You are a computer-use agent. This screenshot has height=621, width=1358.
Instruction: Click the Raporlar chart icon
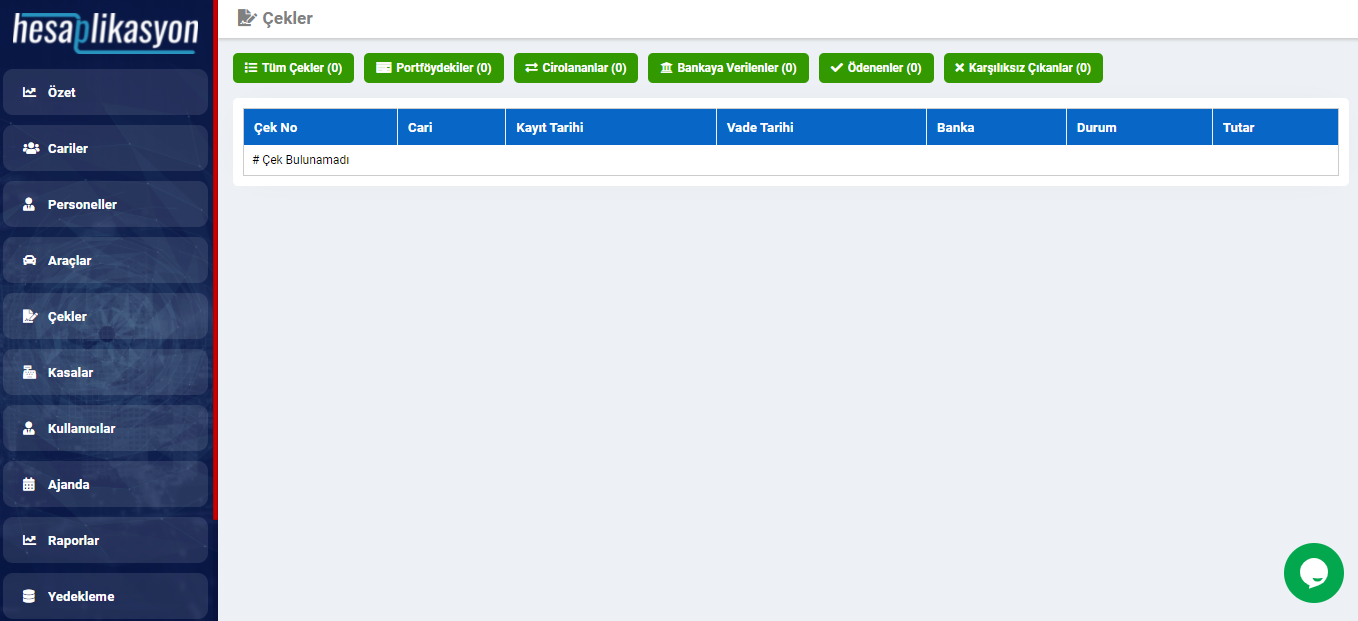[x=29, y=540]
